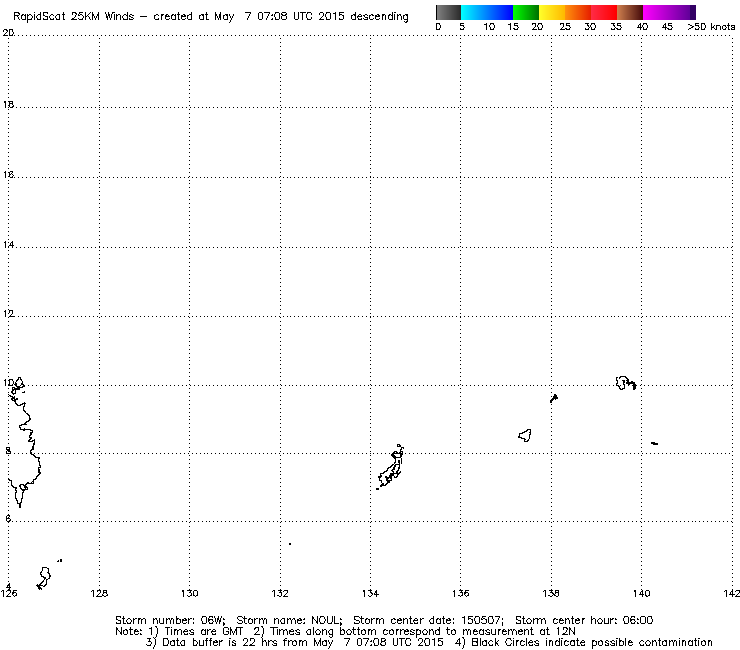The width and height of the screenshot is (740, 650).
Task: Click the gray 0-5 knots legend color
Action: click(448, 12)
